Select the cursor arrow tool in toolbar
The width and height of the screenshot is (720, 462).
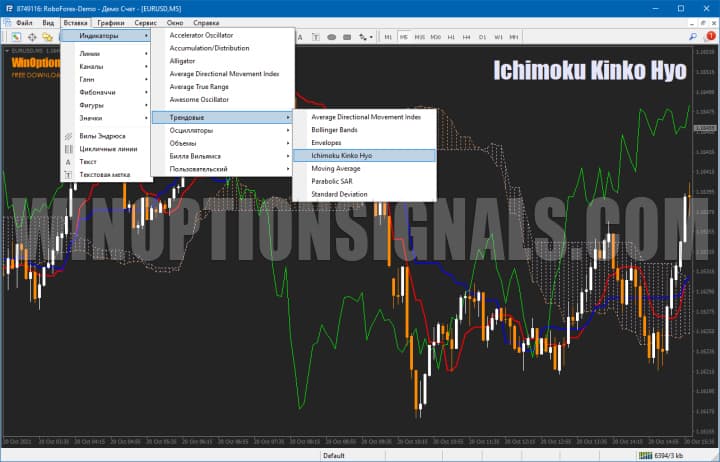15,37
